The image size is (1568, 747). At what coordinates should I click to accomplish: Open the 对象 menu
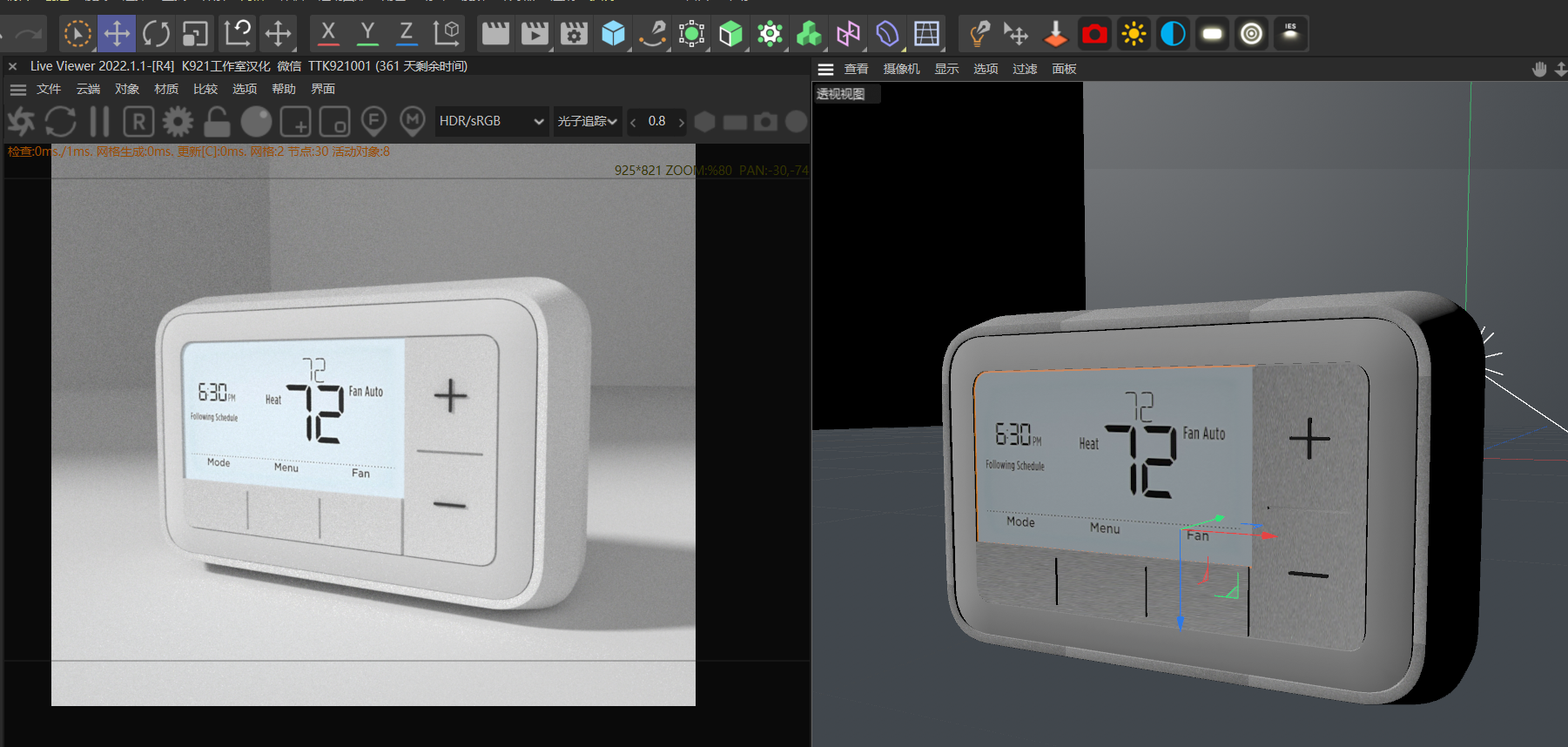[x=127, y=89]
